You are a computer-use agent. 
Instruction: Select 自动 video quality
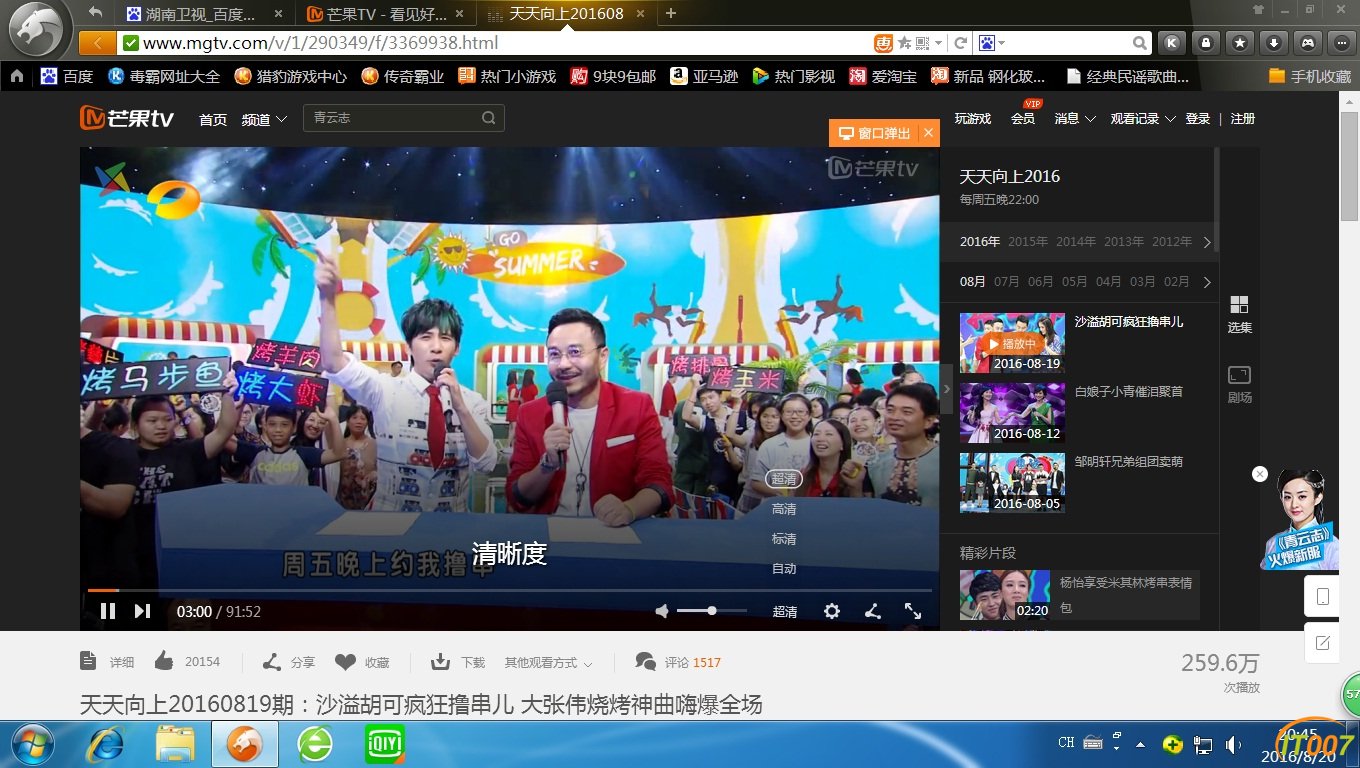(784, 569)
